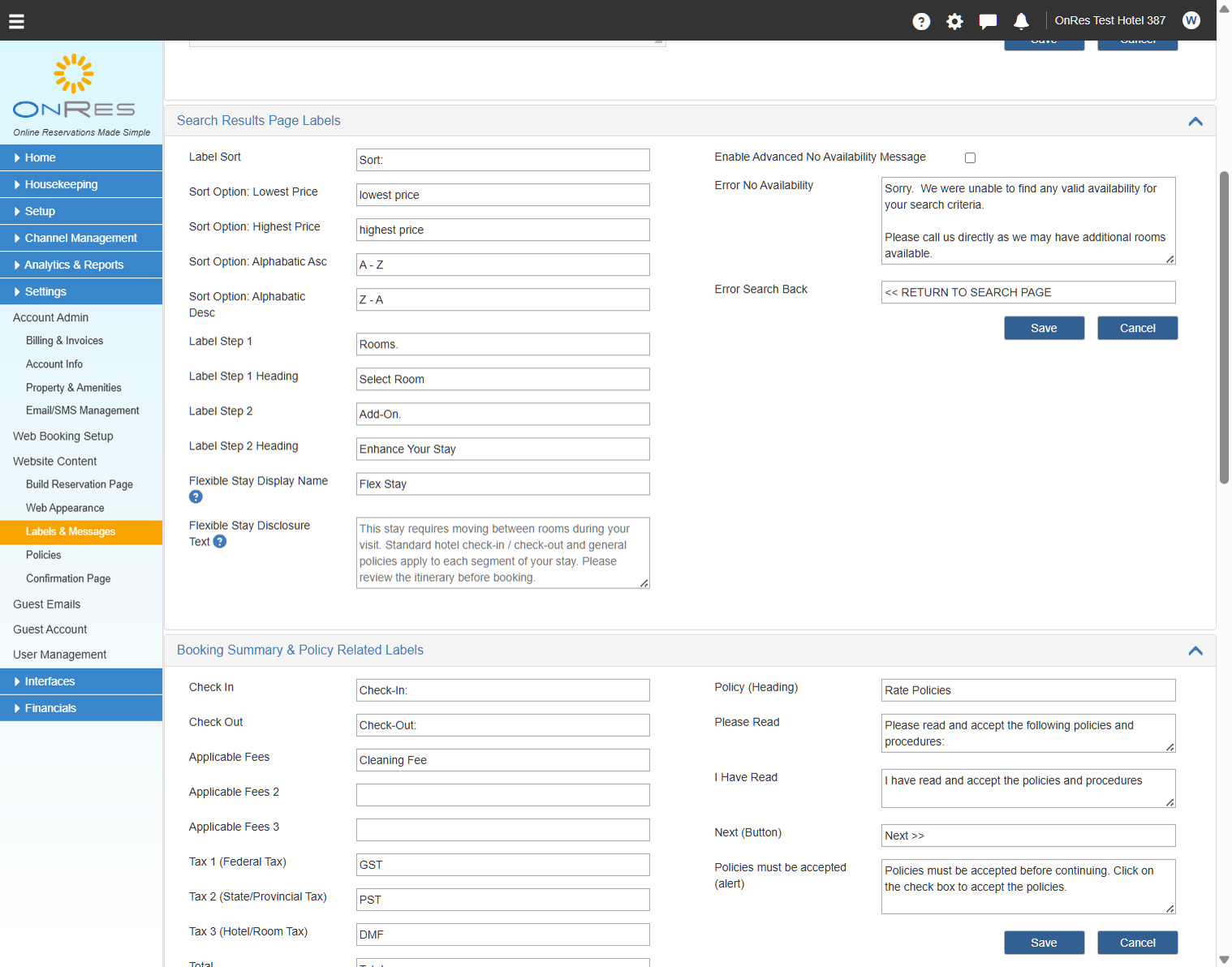1232x967 pixels.
Task: Click the I Have Read text area
Action: pyautogui.click(x=1028, y=789)
